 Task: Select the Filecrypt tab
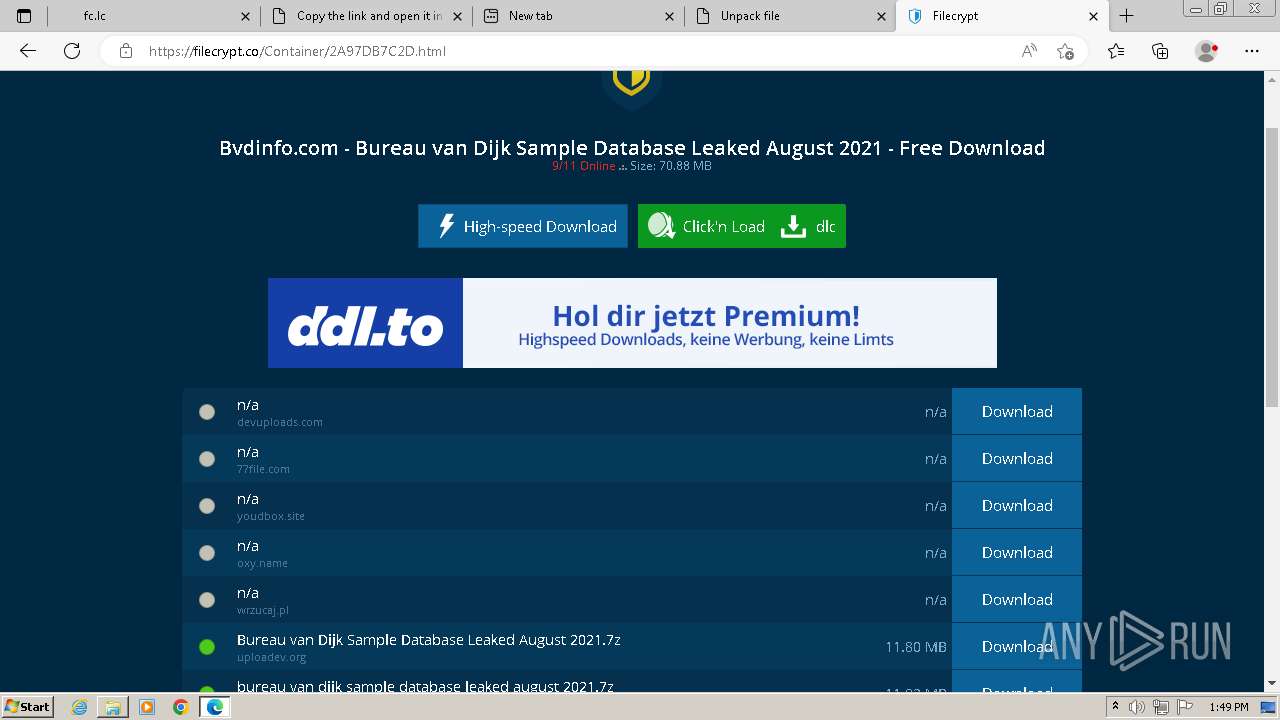click(1003, 16)
